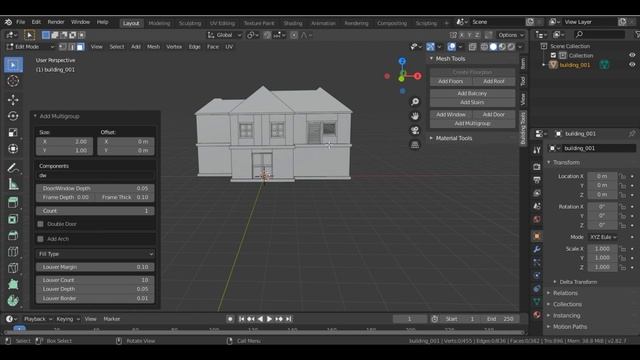Enable solid viewport shading
640x360 pixels.
tap(493, 47)
